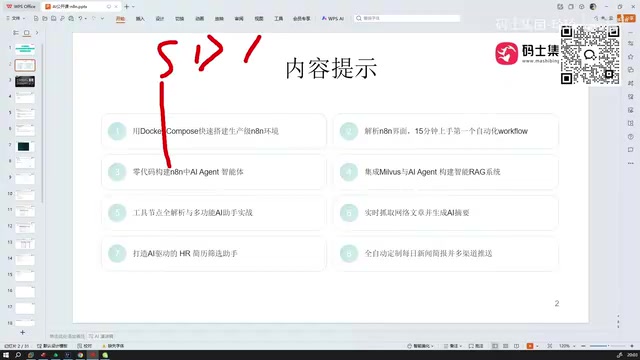The width and height of the screenshot is (640, 360).
Task: Open the WPS Office home tab
Action: tap(21, 7)
